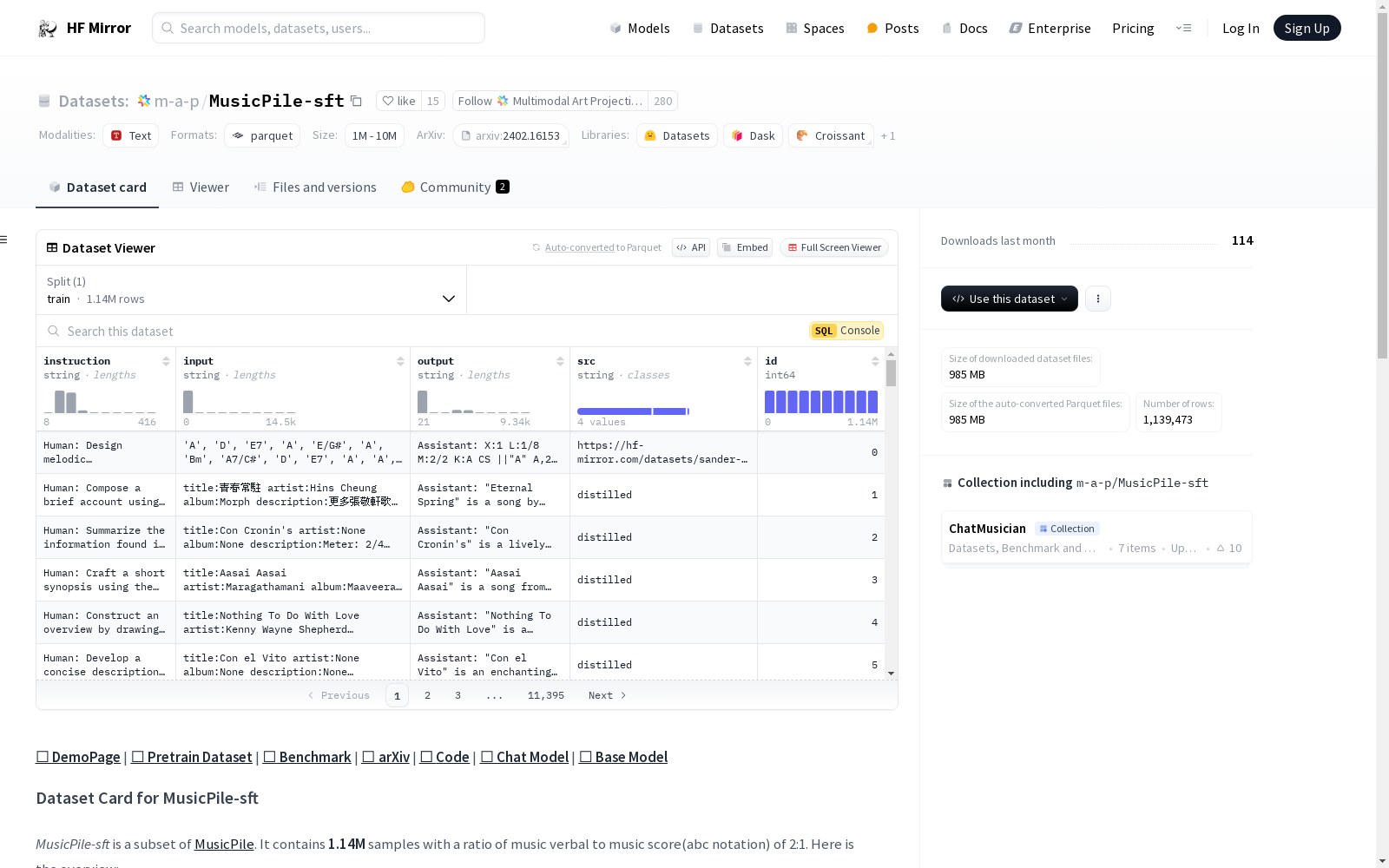Open the Auto-converted link
Image resolution: width=1389 pixels, height=868 pixels.
pos(579,248)
